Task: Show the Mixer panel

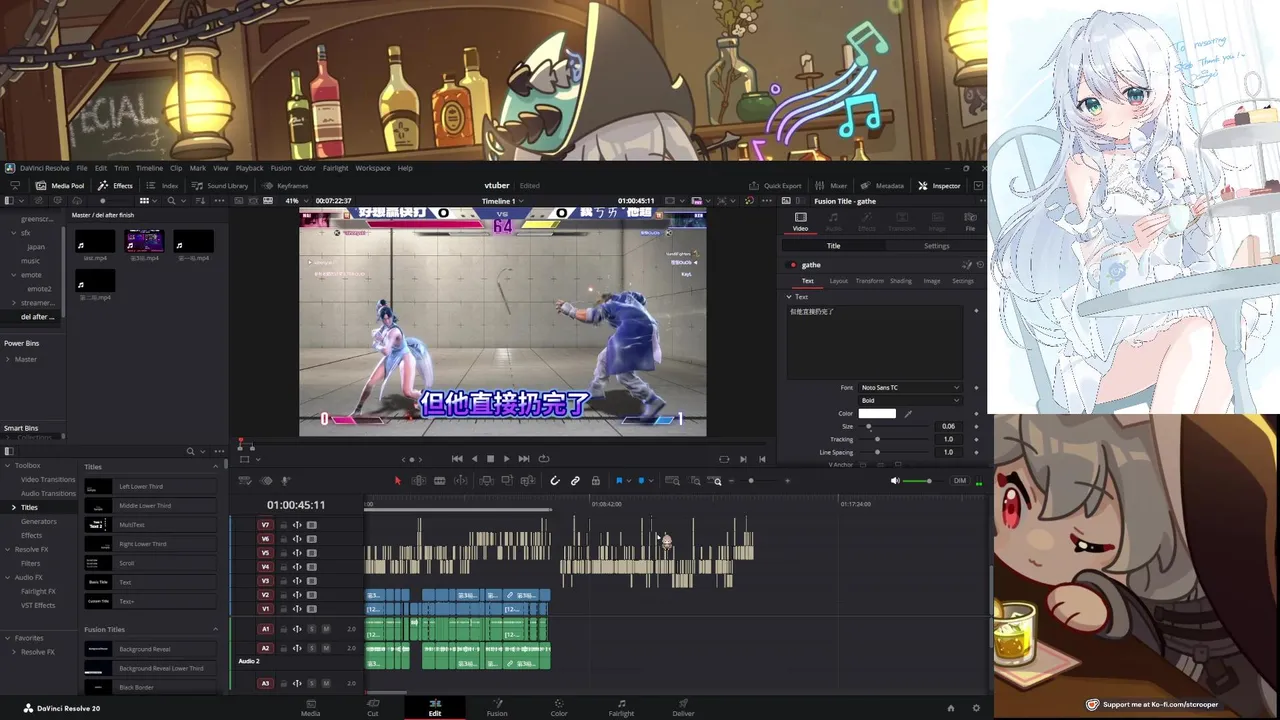Action: (x=832, y=185)
